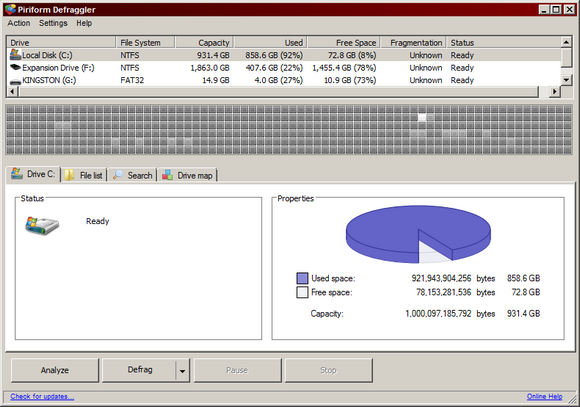Click the Drive map blocks icon
This screenshot has width=580, height=407.
167,175
